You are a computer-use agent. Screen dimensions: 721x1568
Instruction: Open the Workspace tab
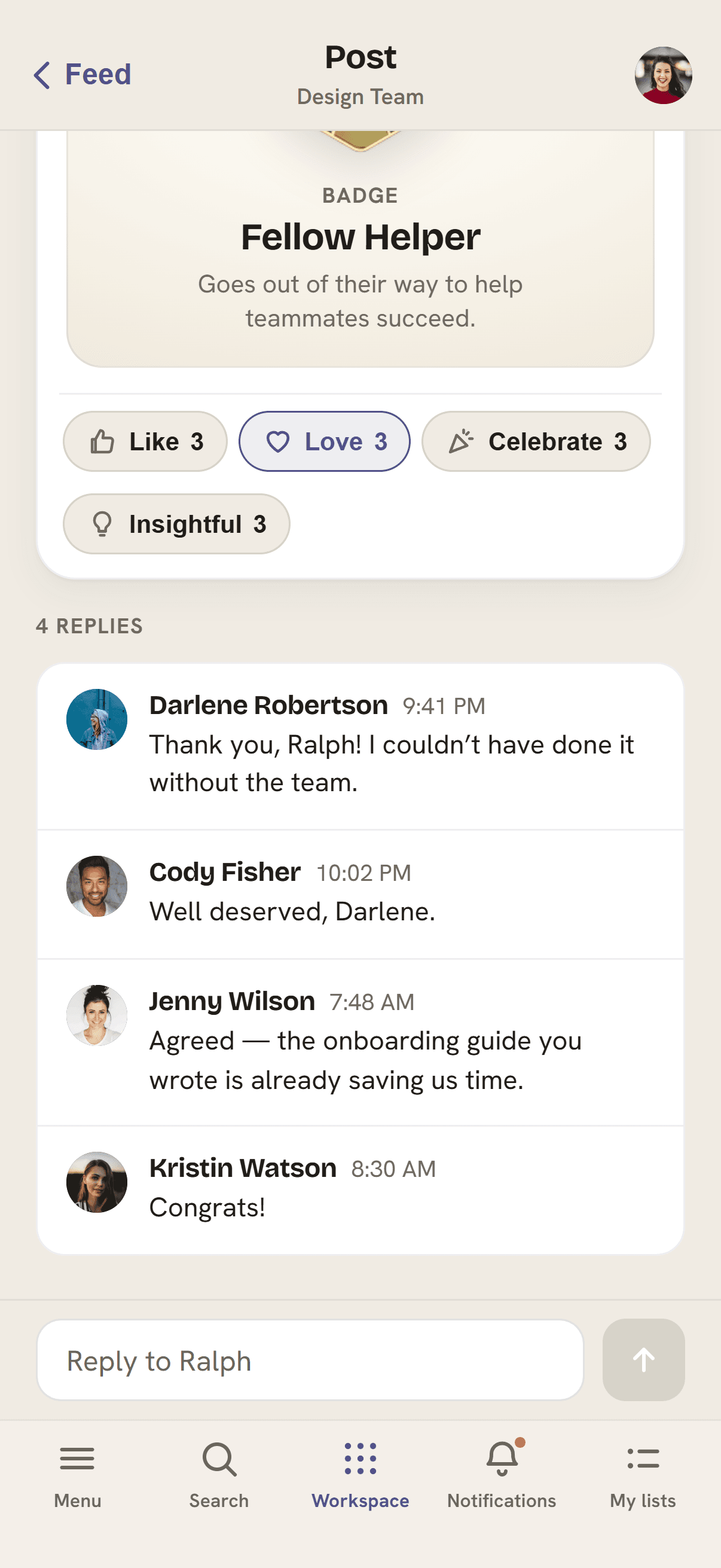click(x=360, y=1475)
